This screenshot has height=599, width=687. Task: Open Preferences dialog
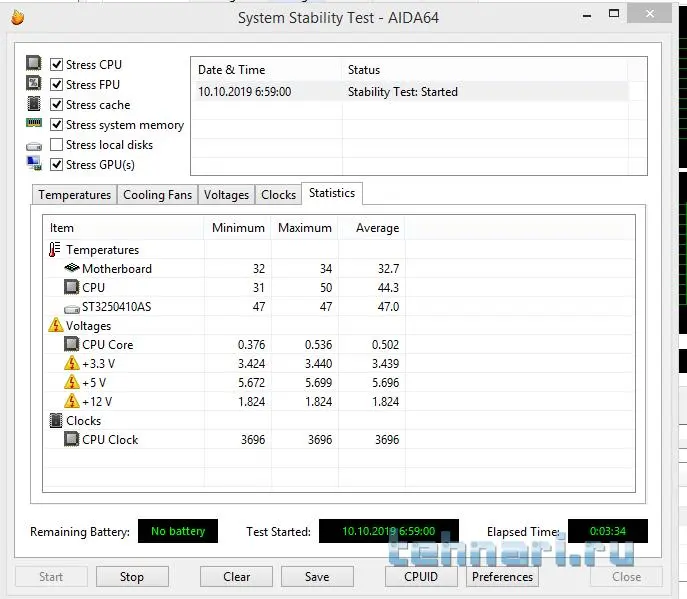(x=502, y=577)
